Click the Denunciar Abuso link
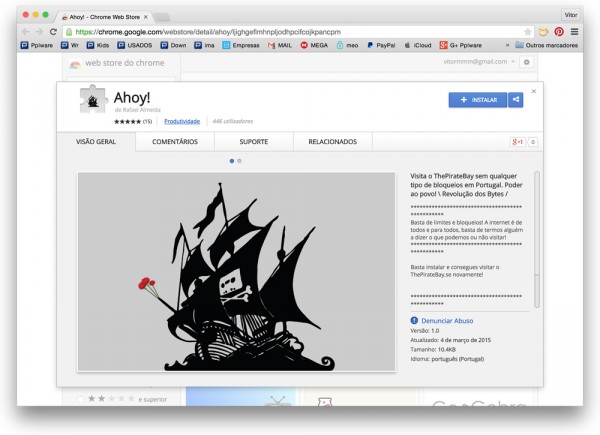The height and width of the screenshot is (435, 600). (x=447, y=321)
